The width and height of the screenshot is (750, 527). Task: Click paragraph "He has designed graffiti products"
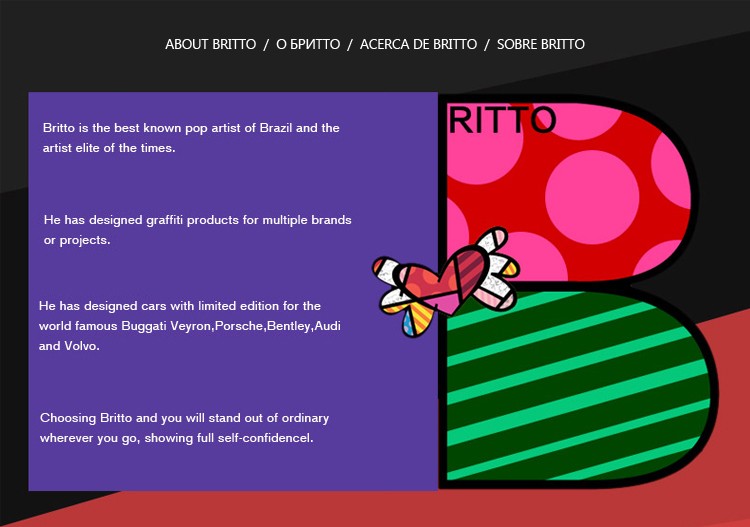tap(197, 230)
